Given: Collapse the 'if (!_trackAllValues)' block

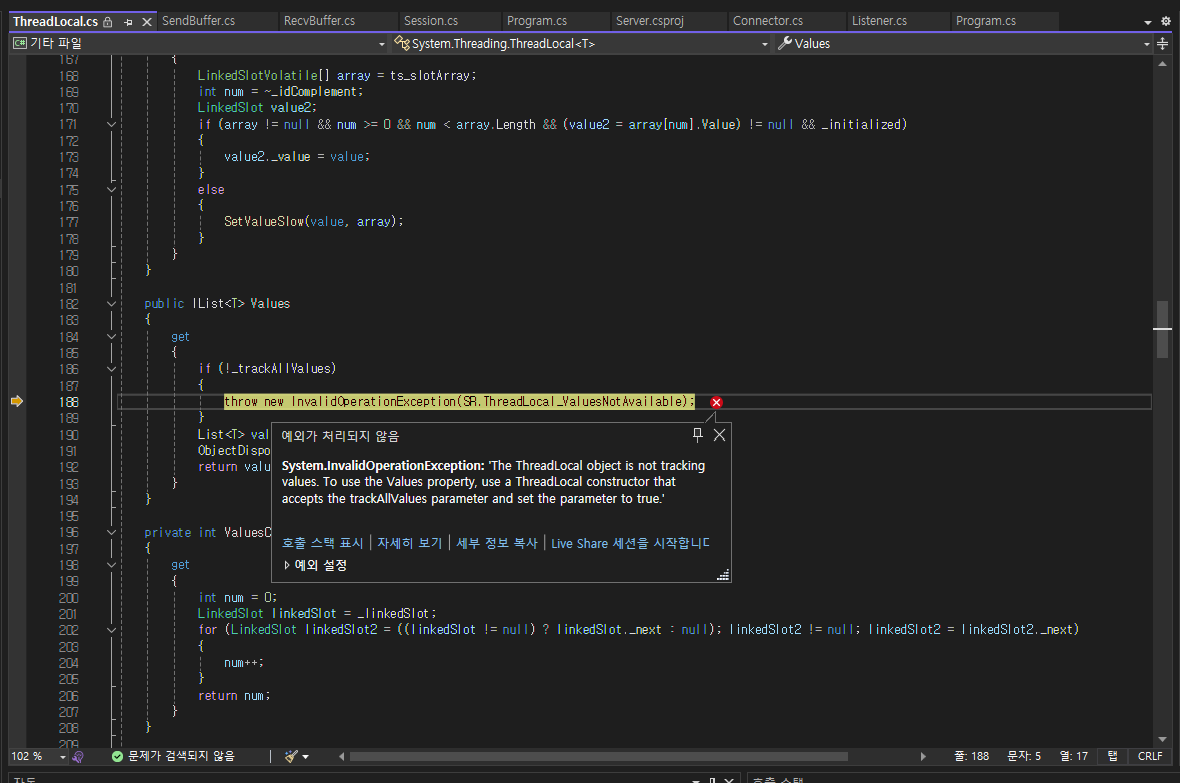Looking at the screenshot, I should pyautogui.click(x=111, y=369).
